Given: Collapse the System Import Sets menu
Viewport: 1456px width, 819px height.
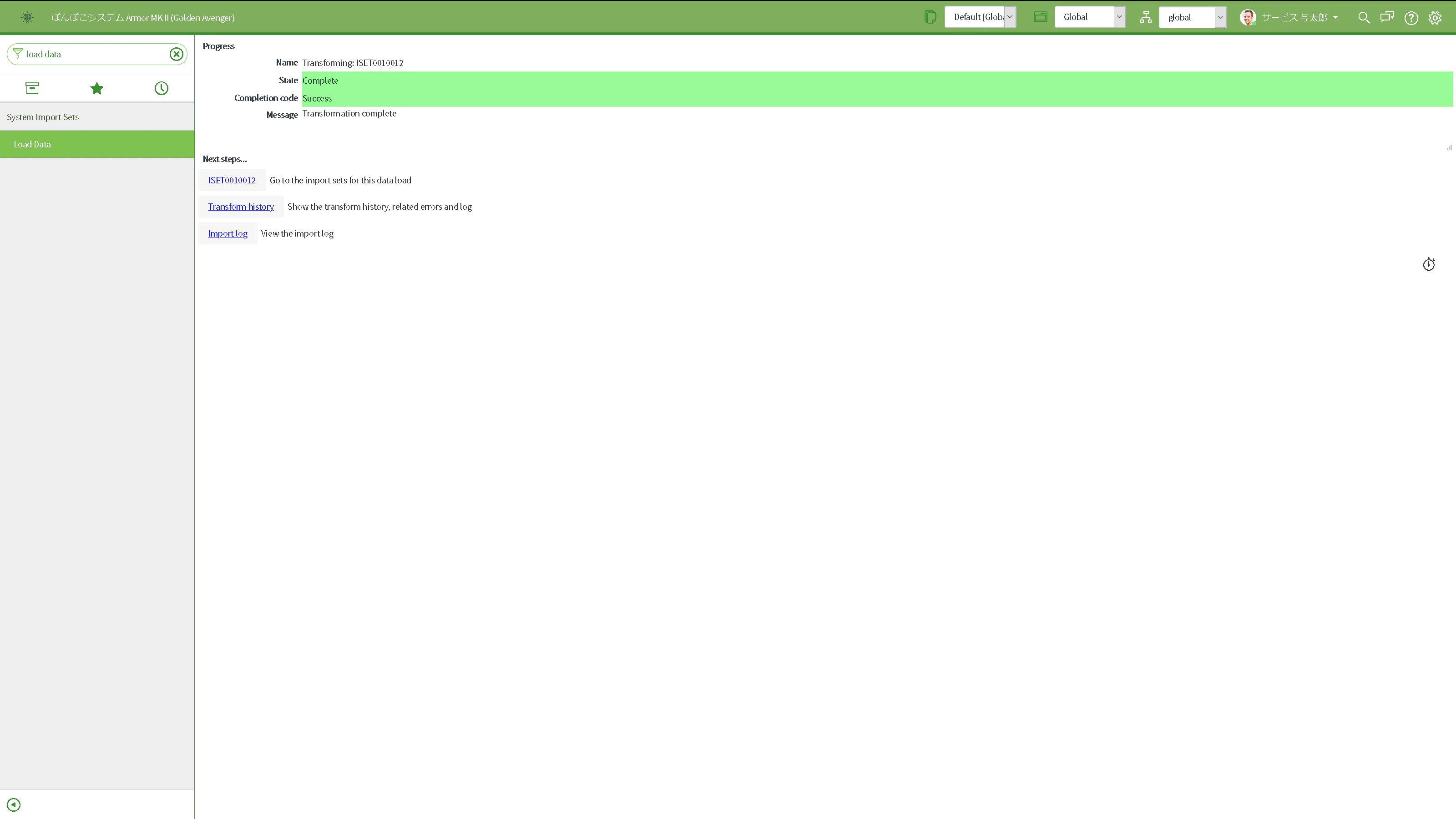Looking at the screenshot, I should tap(97, 117).
